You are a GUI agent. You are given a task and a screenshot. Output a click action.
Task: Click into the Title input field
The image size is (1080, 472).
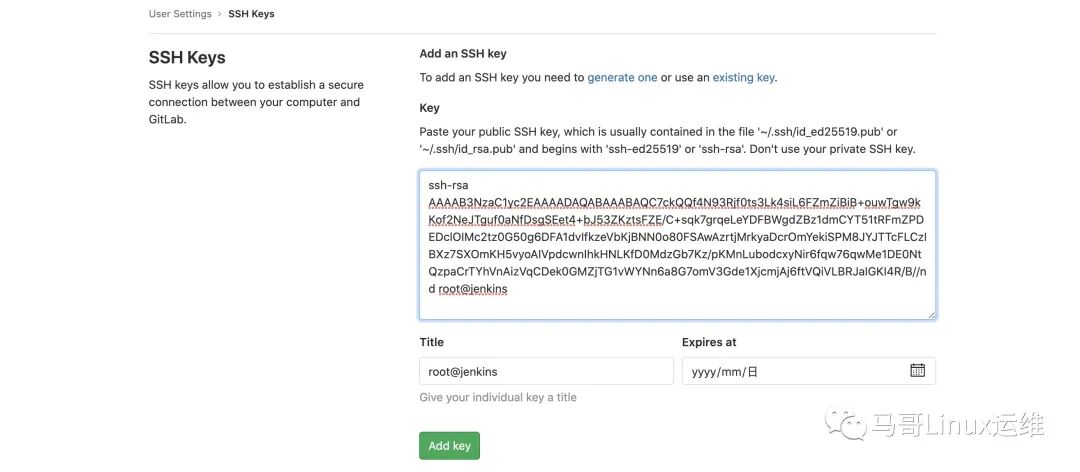[546, 371]
